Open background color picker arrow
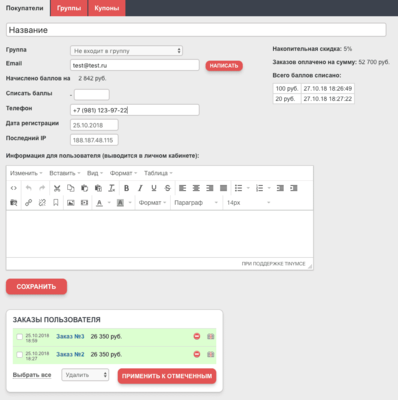The height and width of the screenshot is (400, 398). 130,203
